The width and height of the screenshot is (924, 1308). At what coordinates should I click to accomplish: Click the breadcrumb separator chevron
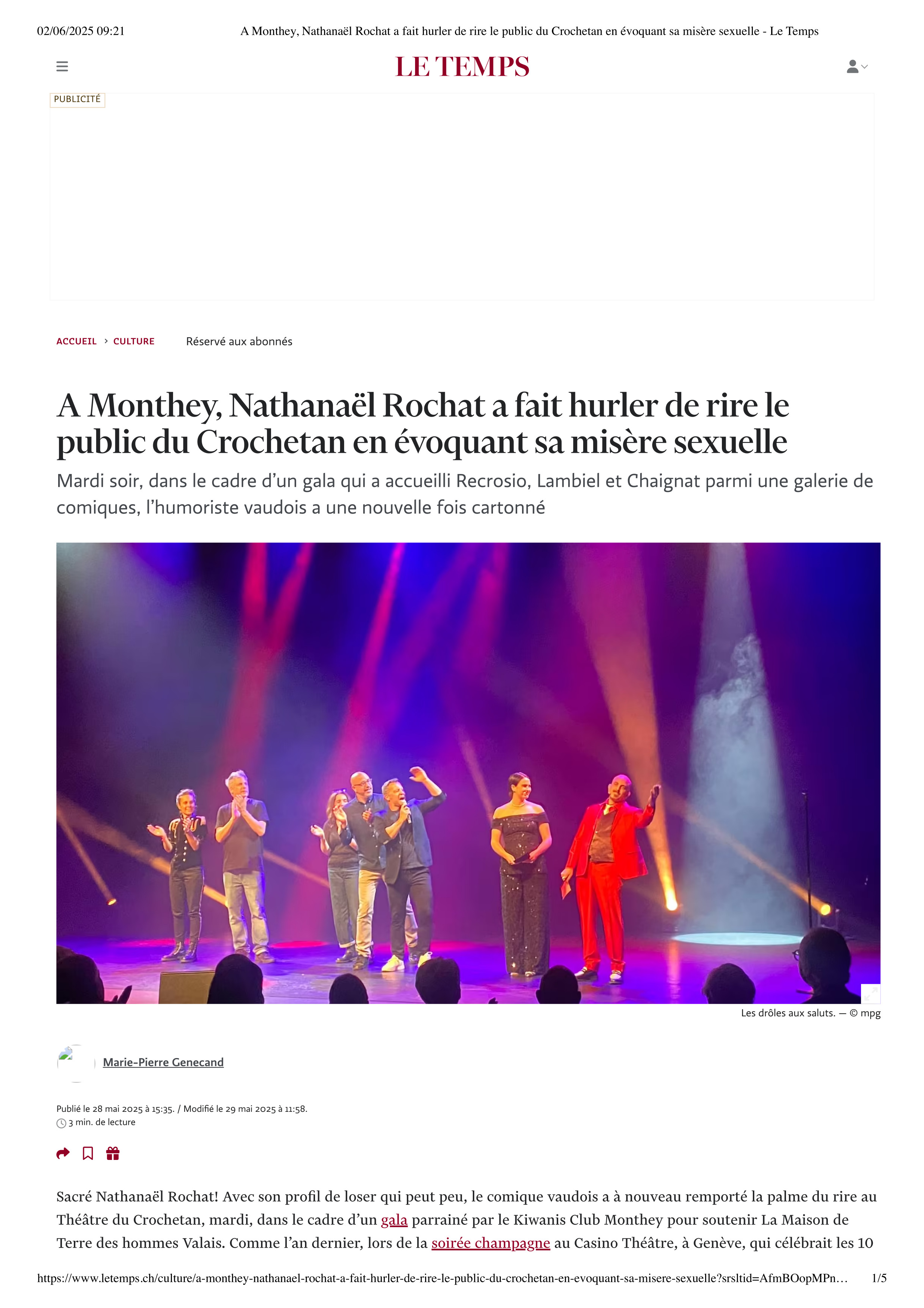(x=106, y=341)
